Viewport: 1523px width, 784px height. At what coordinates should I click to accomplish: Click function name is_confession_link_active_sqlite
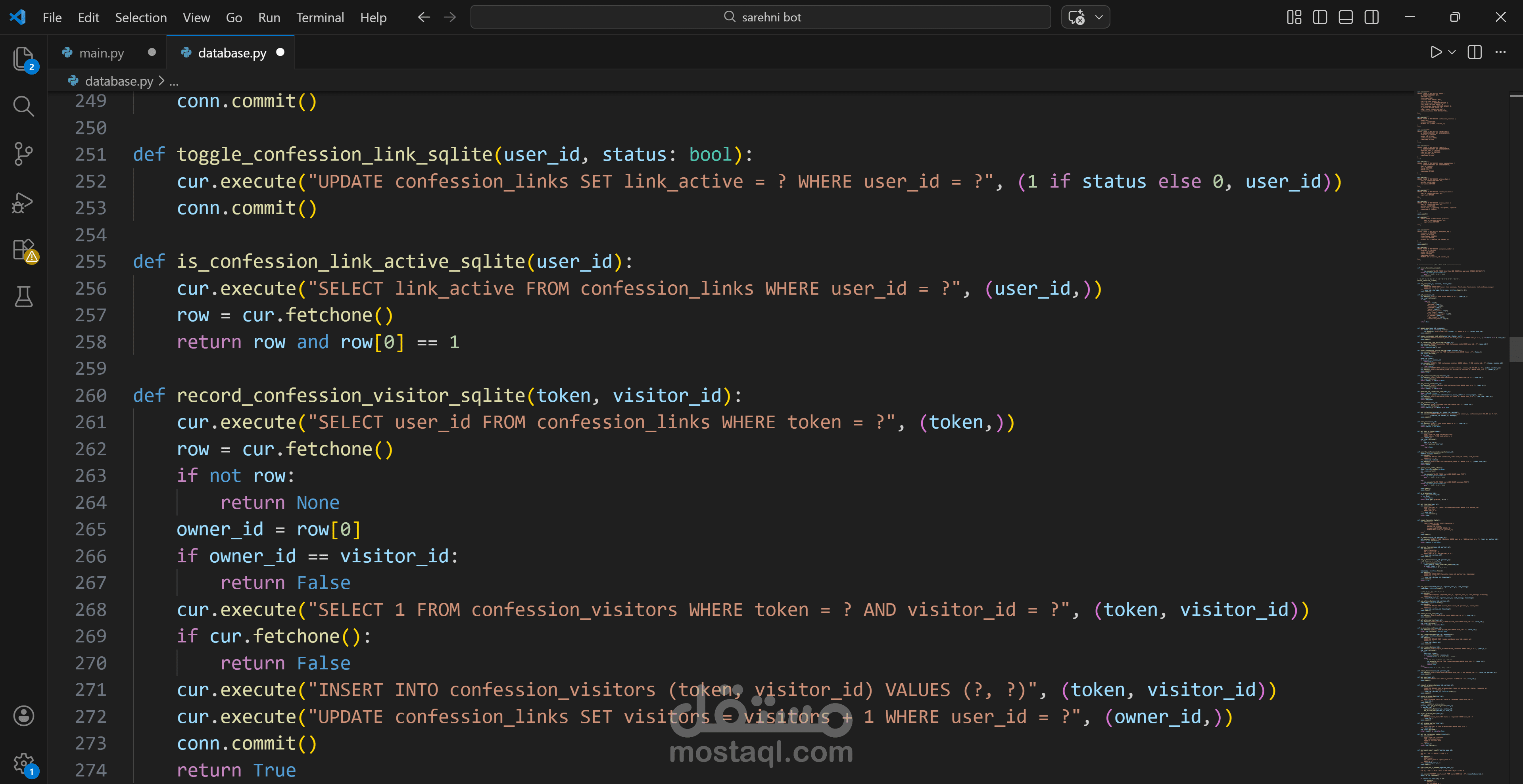[x=351, y=262]
